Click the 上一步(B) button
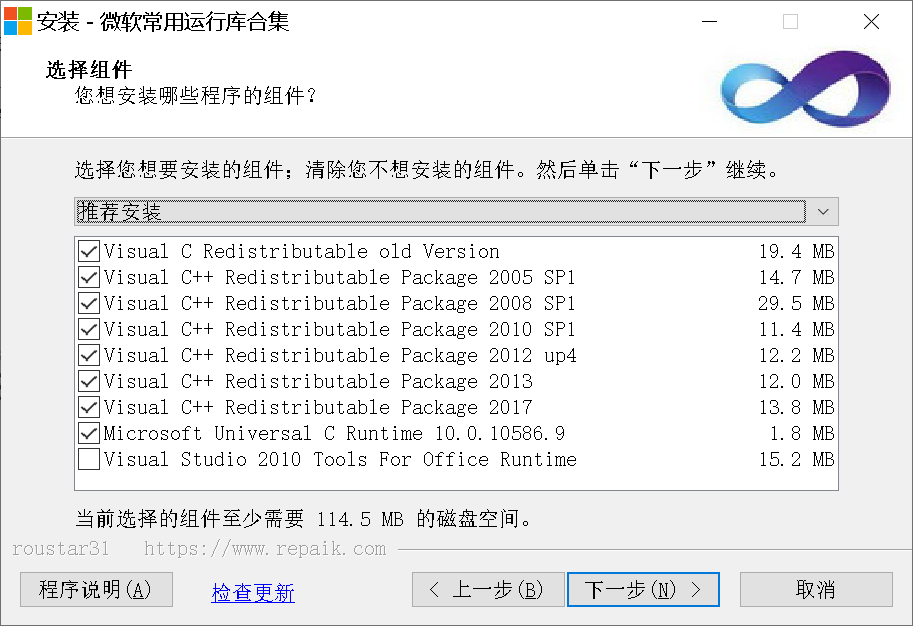Image resolution: width=913 pixels, height=626 pixels. click(x=488, y=589)
